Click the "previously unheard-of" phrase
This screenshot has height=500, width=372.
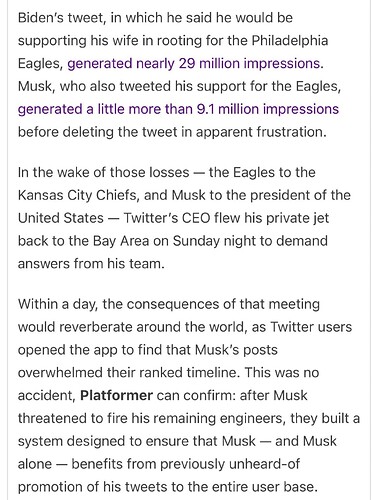point(230,464)
